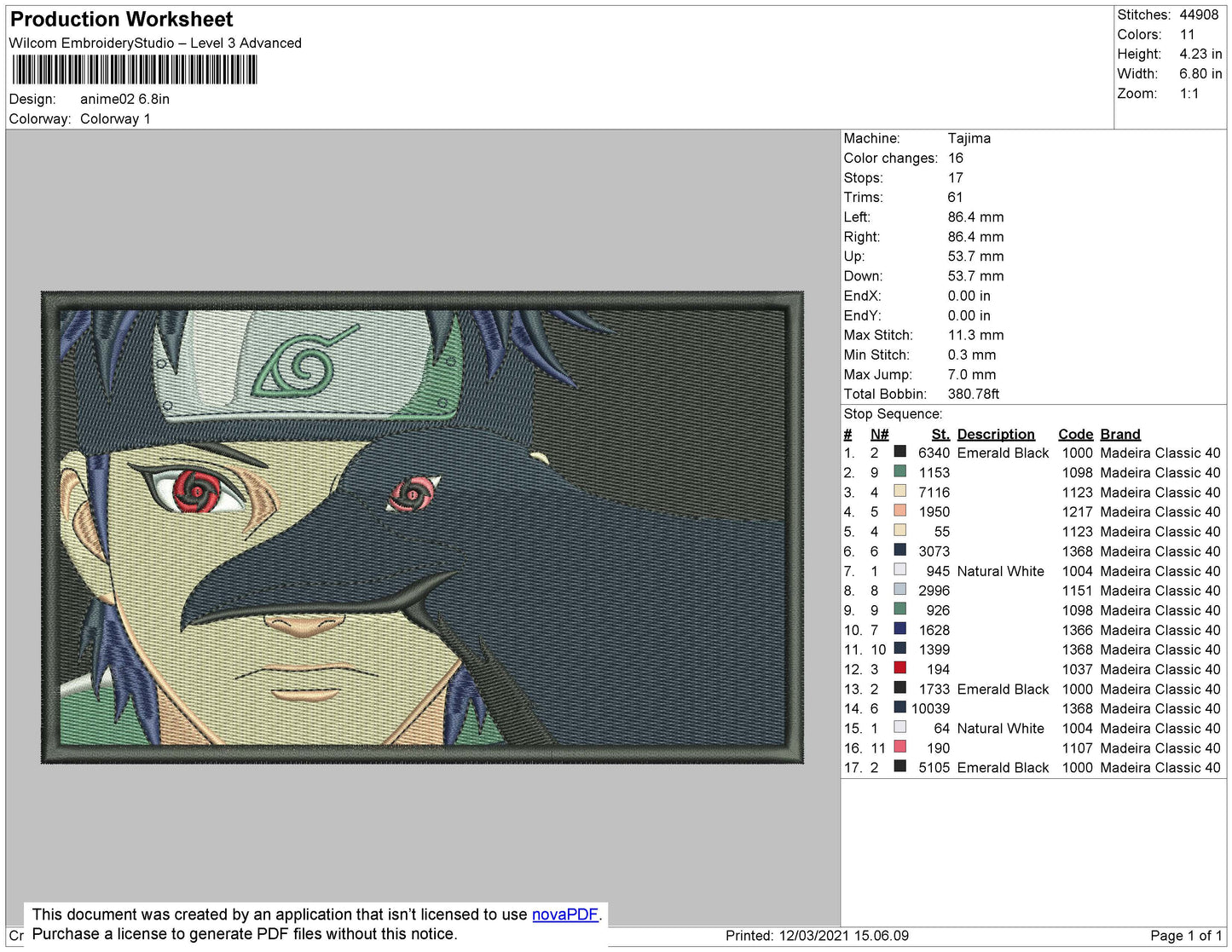Click the beige swatch next to stitch count 7116
The height and width of the screenshot is (952, 1232).
(x=900, y=492)
